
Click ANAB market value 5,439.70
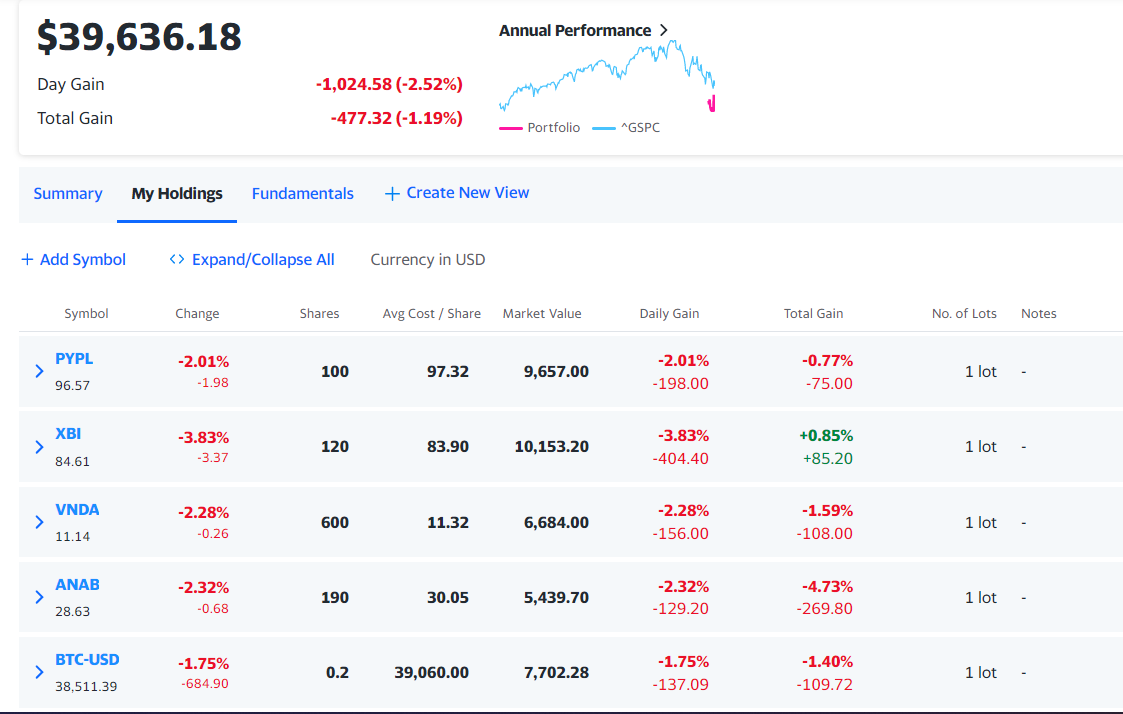[556, 597]
